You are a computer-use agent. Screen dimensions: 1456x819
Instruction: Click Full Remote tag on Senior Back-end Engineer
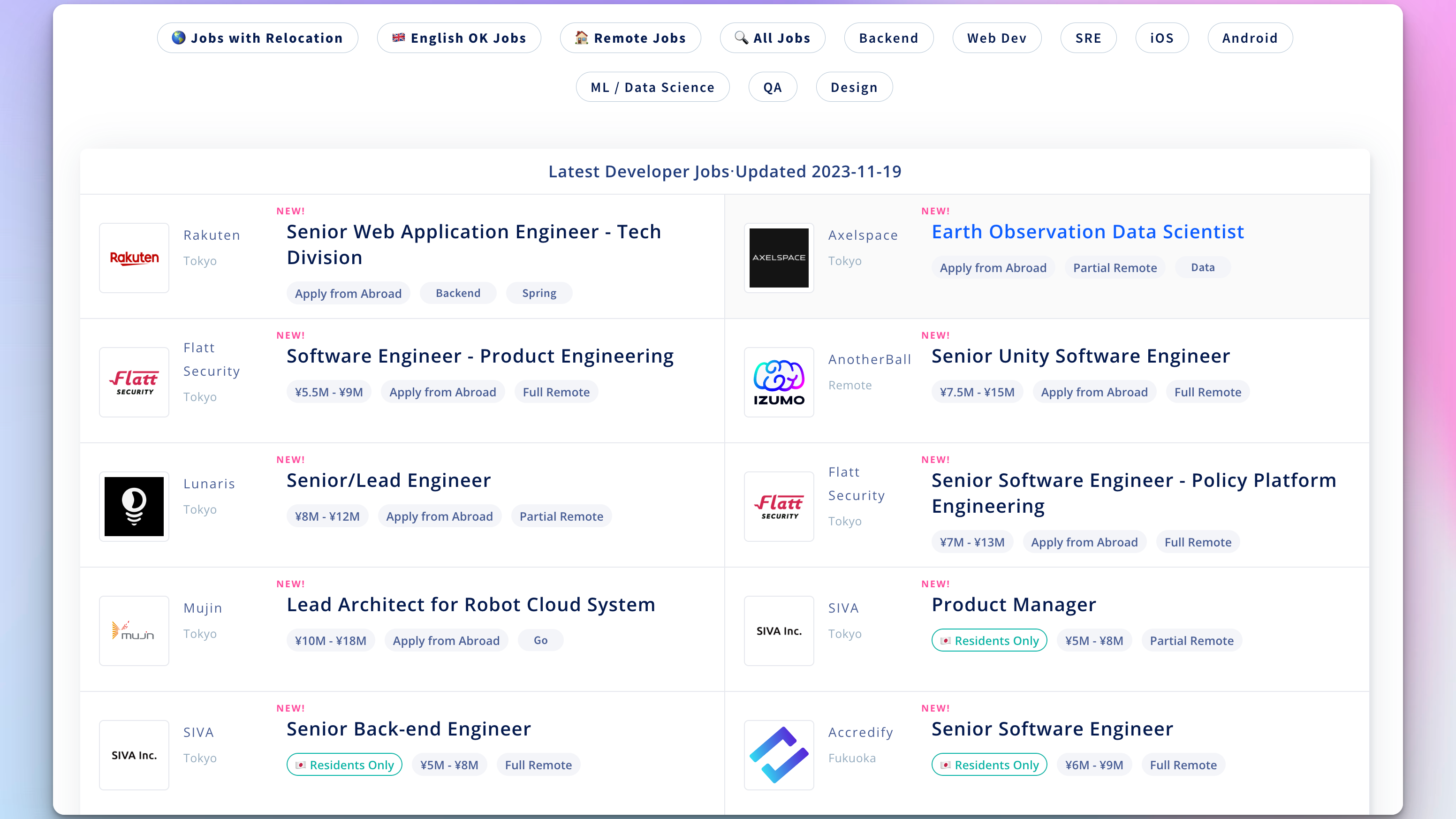538,765
